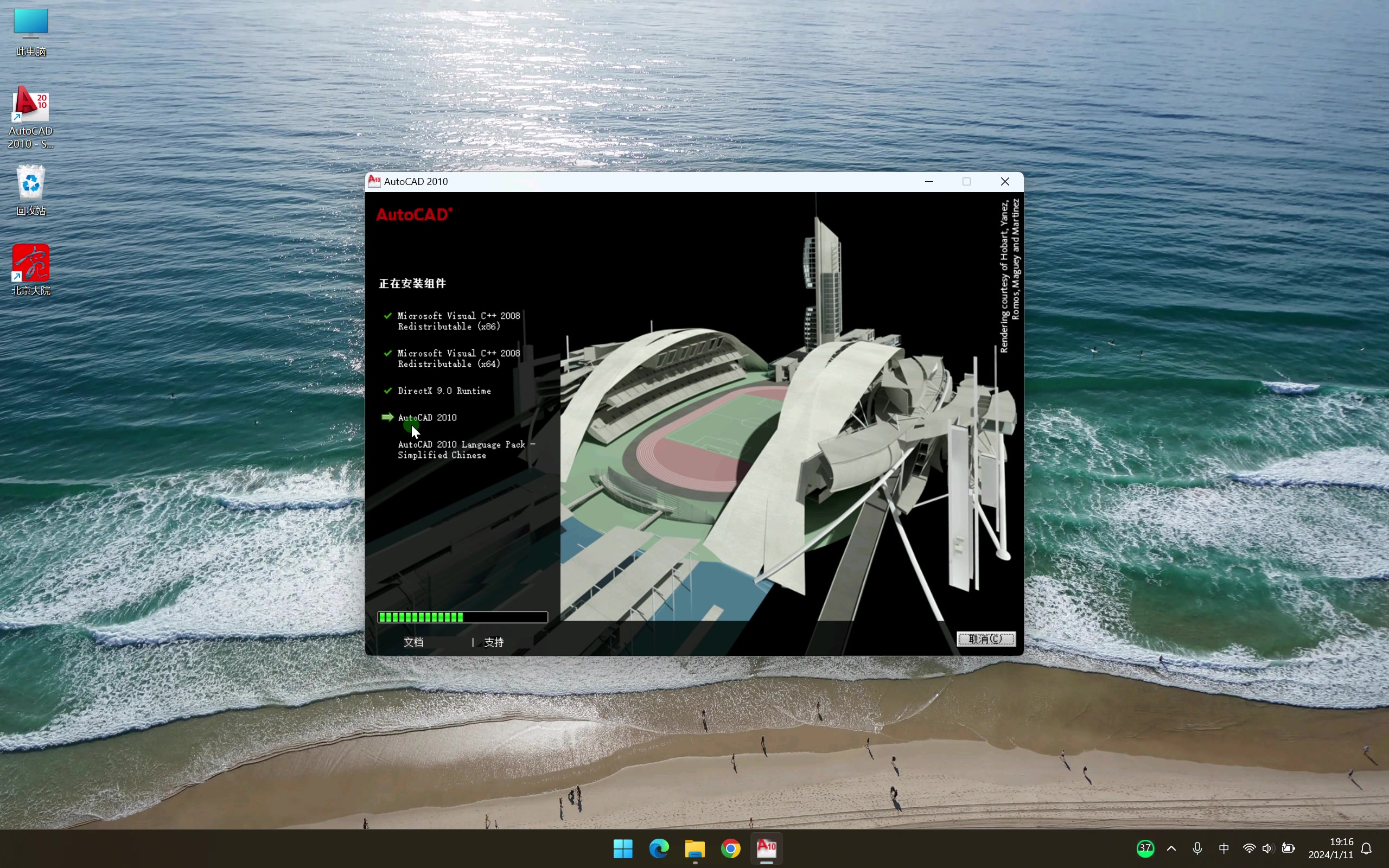Open File Explorer from the taskbar

coord(694,848)
